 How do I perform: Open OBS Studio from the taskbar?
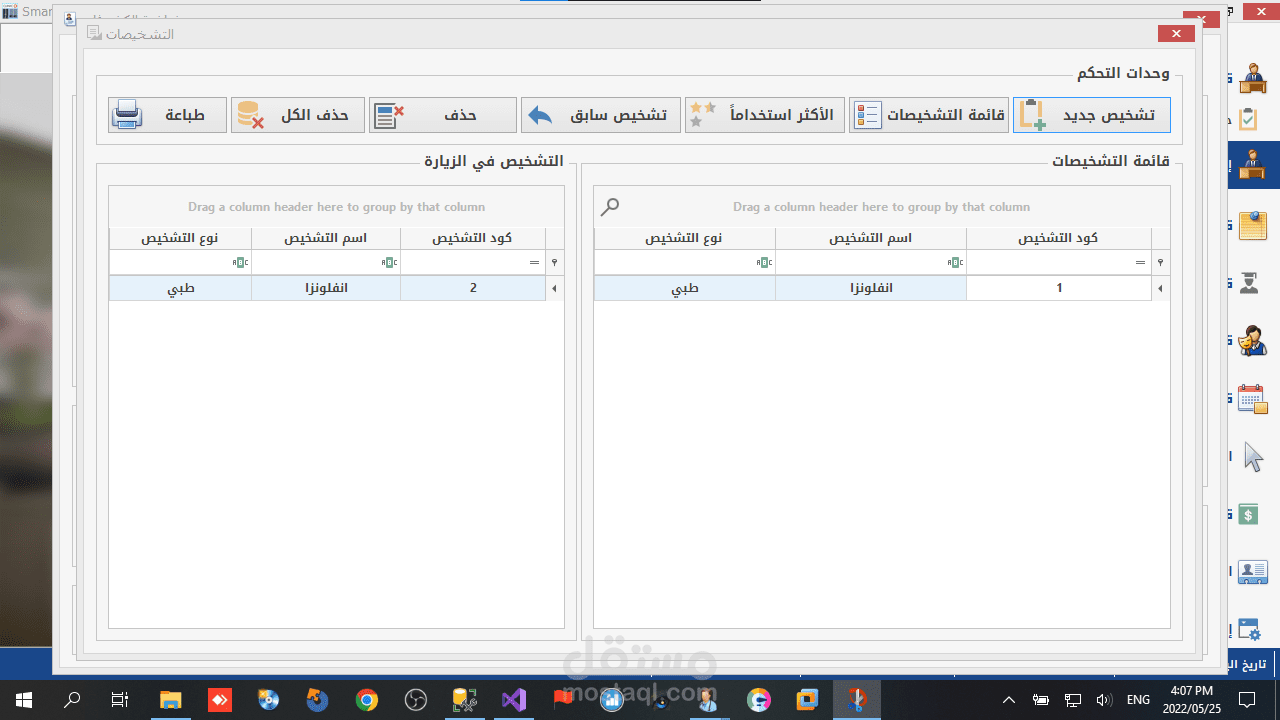pyautogui.click(x=415, y=700)
